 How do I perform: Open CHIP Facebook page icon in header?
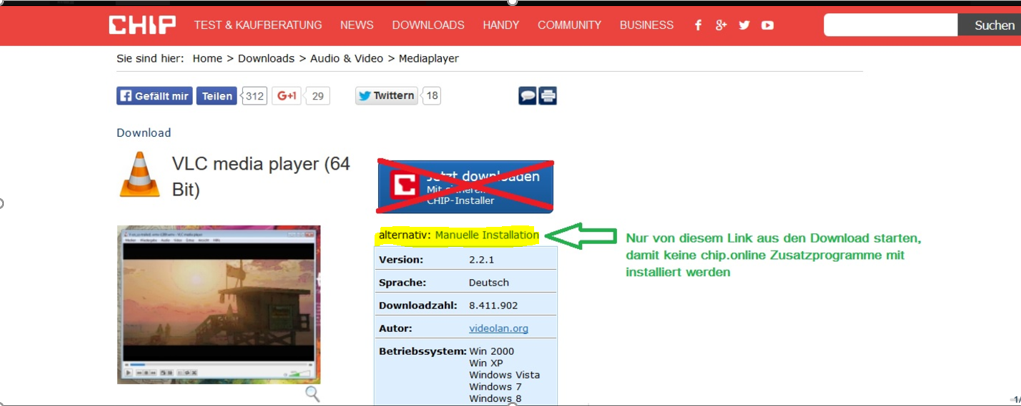pos(698,25)
